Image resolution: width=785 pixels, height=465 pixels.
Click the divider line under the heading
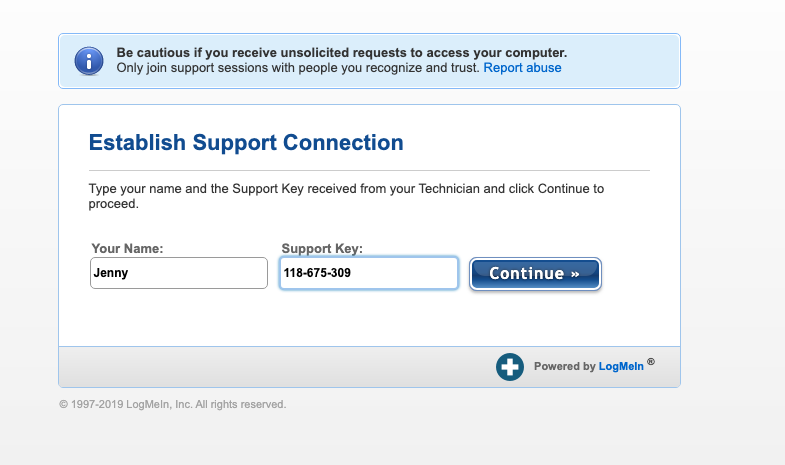(x=369, y=171)
